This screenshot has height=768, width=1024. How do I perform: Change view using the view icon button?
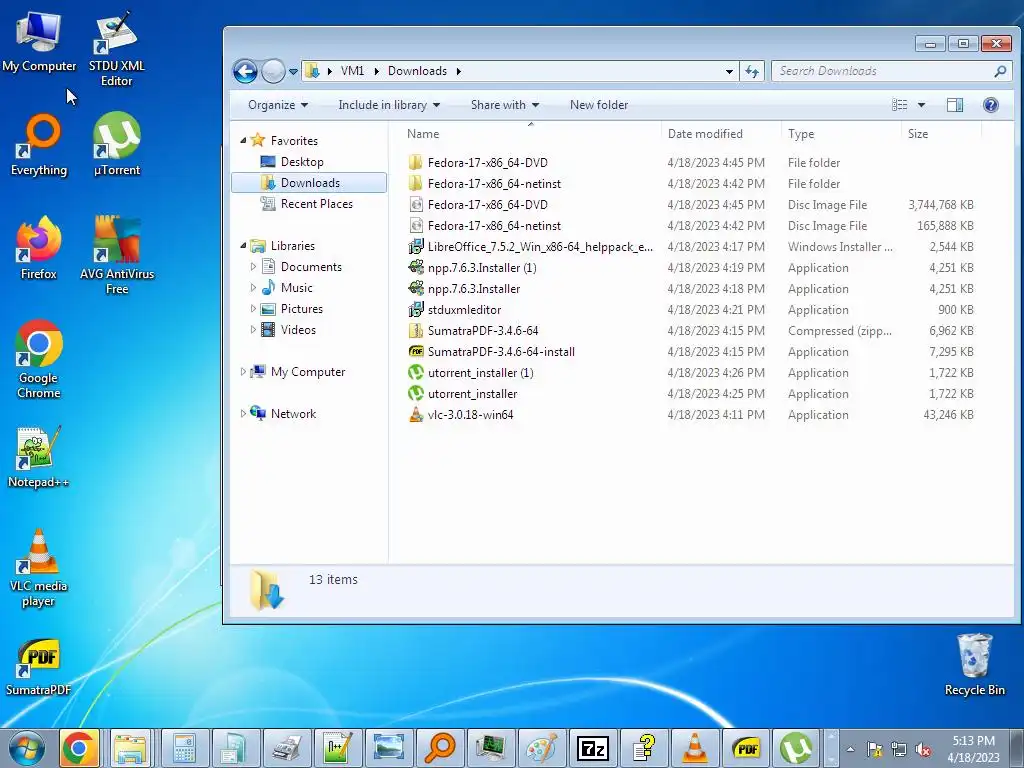pyautogui.click(x=900, y=105)
